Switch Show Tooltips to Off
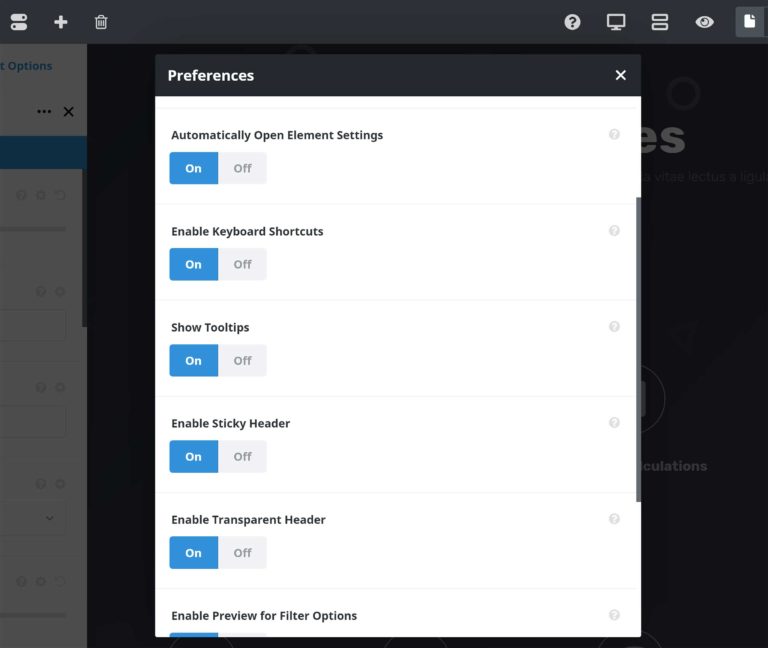 tap(242, 360)
